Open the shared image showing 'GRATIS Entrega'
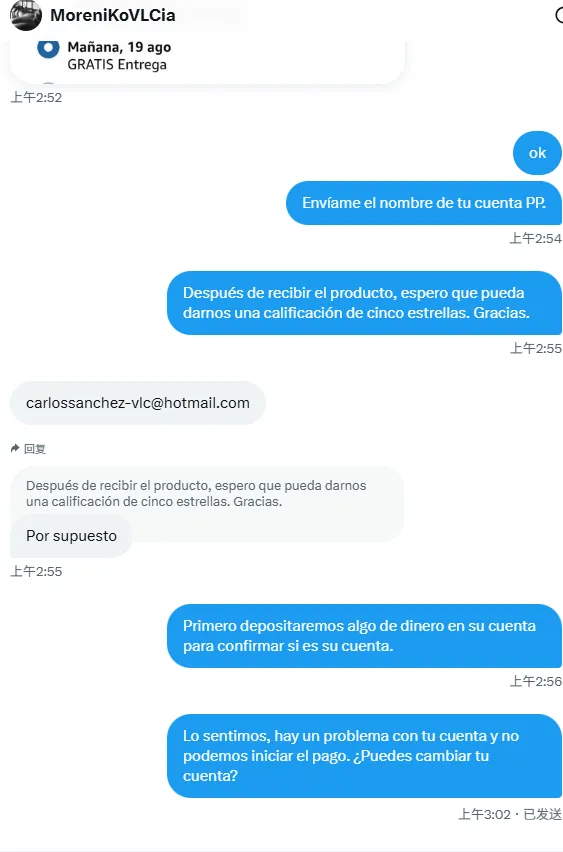Image resolution: width=563 pixels, height=852 pixels. [x=207, y=62]
